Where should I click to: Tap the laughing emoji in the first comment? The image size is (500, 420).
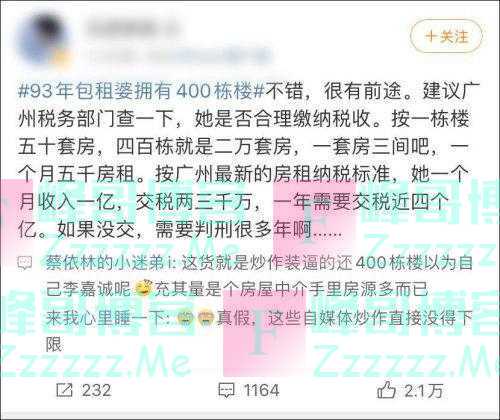click(144, 289)
